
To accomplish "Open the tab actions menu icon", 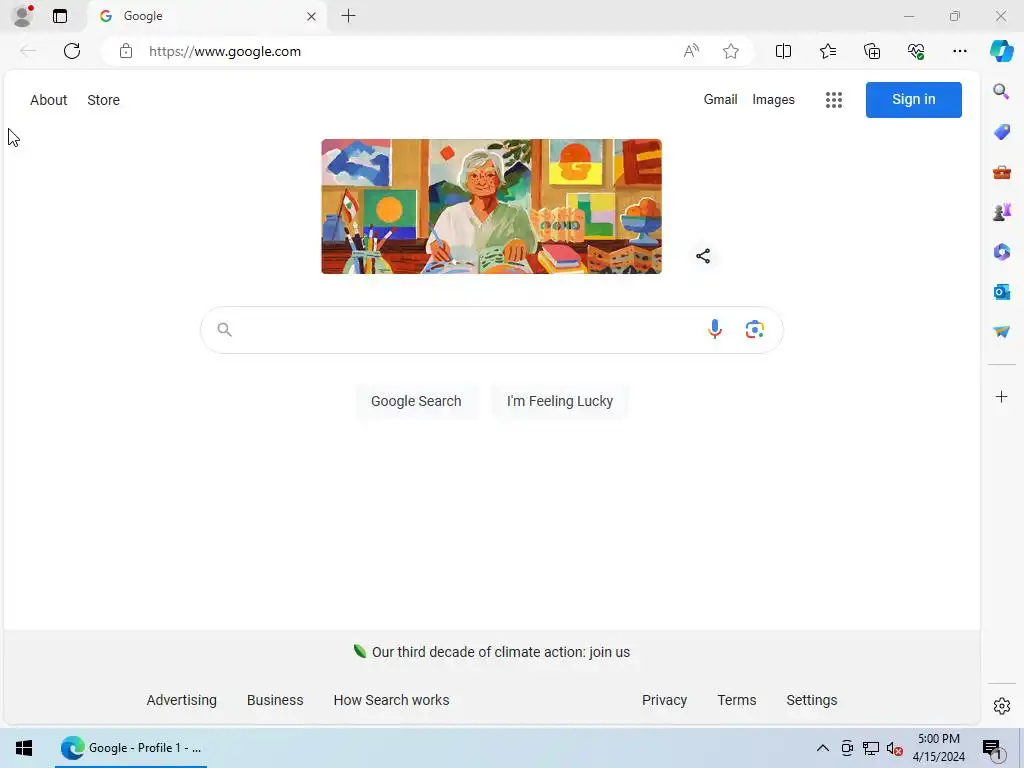I will point(60,16).
